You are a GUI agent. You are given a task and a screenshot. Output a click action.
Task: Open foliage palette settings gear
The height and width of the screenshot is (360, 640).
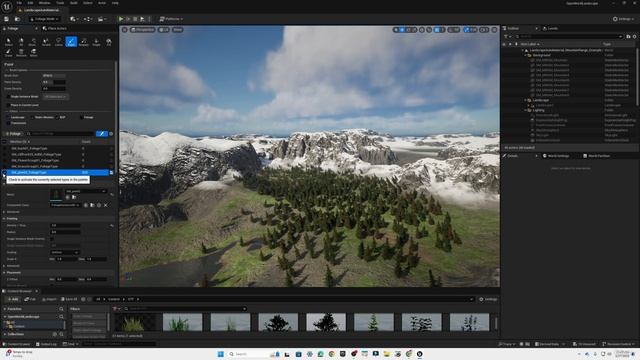111,133
